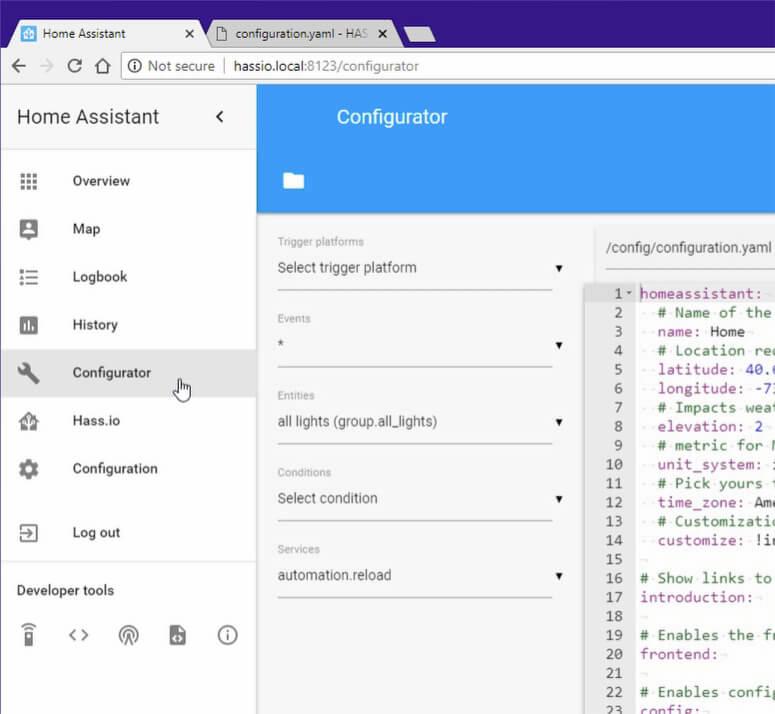Click the History chart icon
Screen dimensions: 775x714
pyautogui.click(x=29, y=325)
